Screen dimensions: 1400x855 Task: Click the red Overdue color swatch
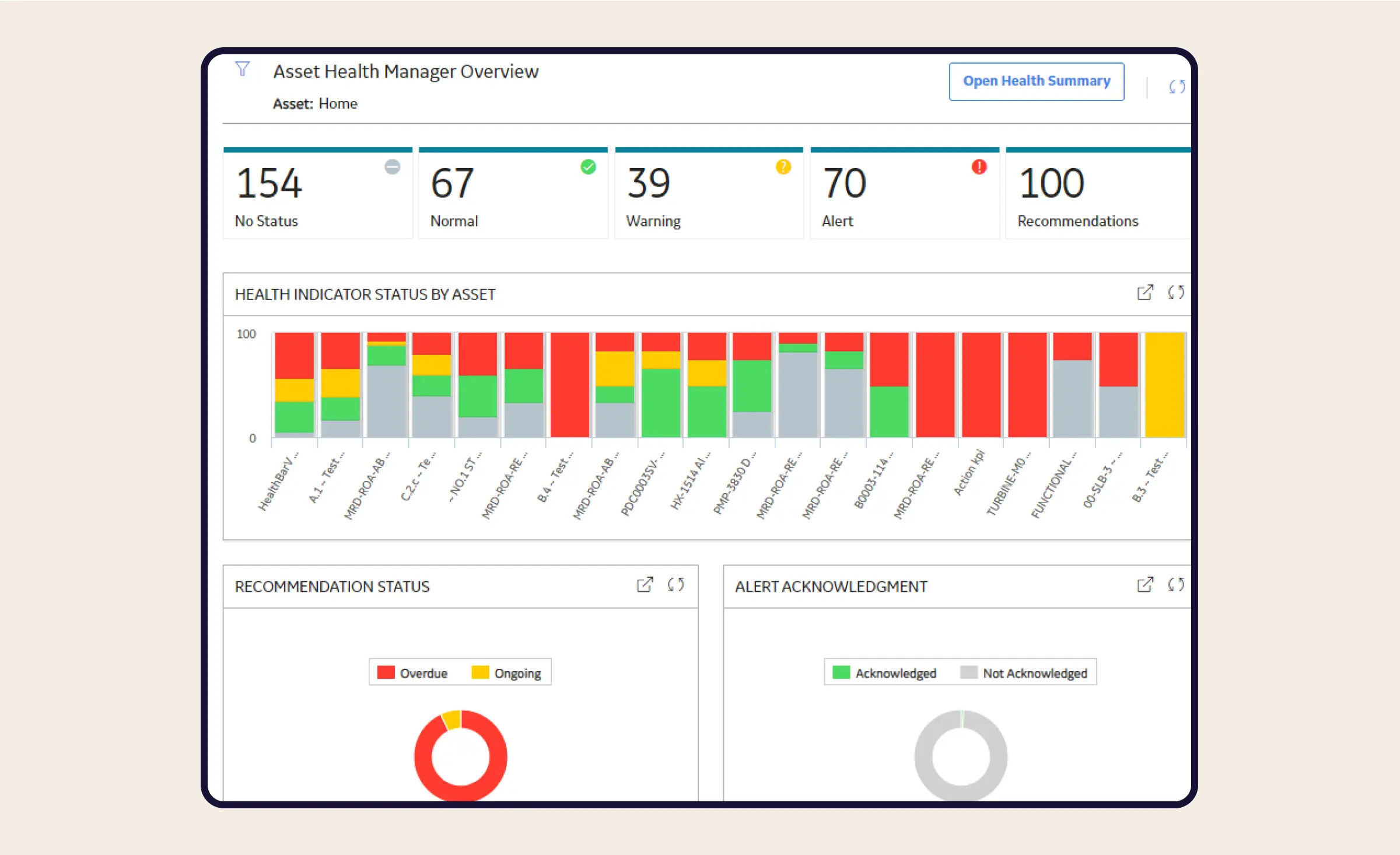click(386, 672)
